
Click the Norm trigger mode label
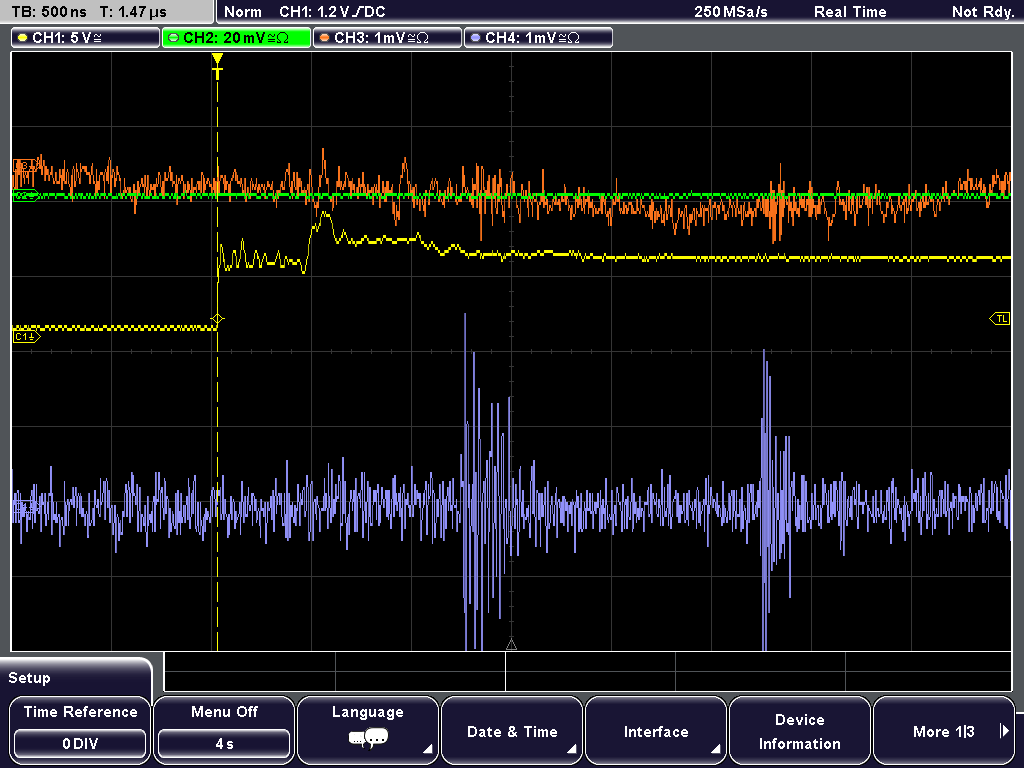pyautogui.click(x=243, y=12)
